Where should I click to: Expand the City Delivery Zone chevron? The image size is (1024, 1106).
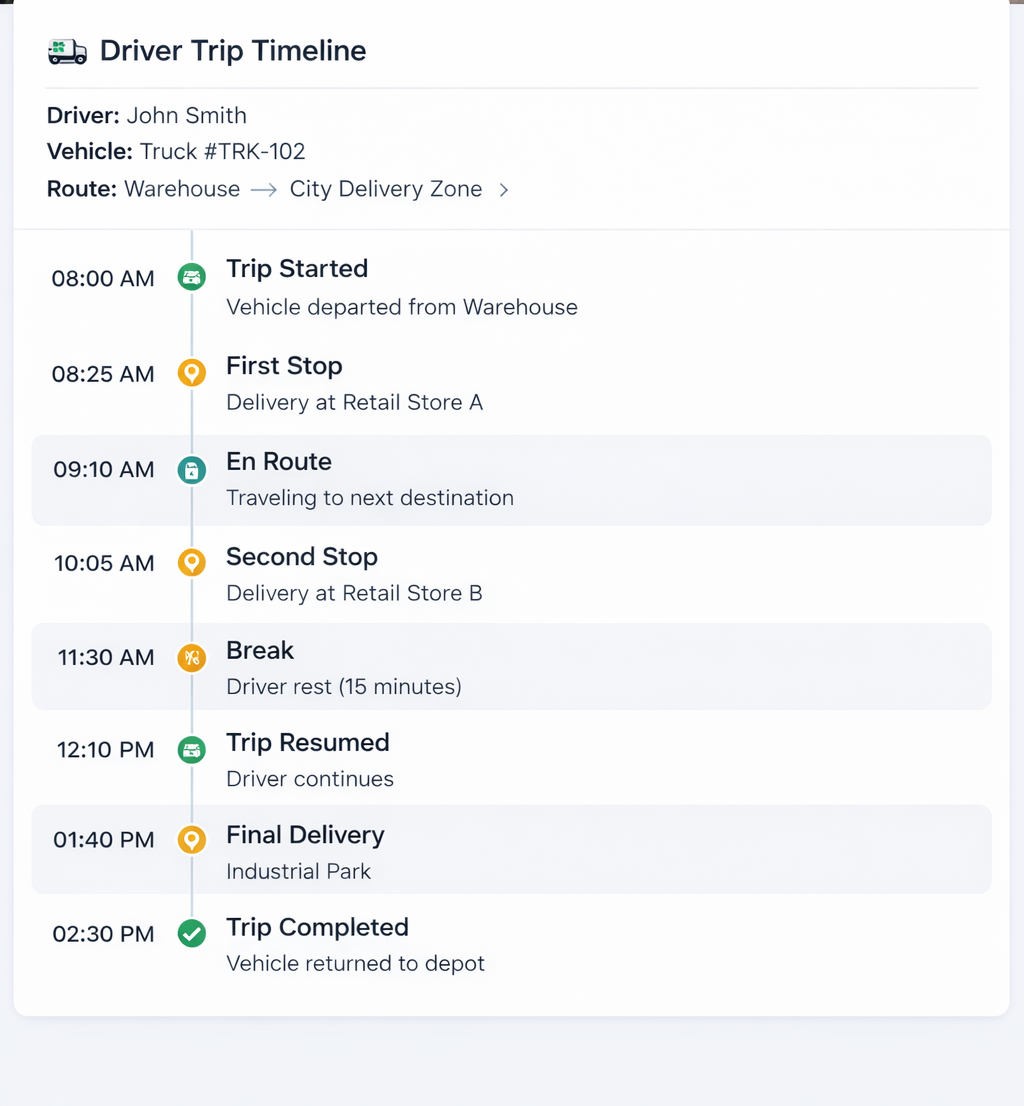[x=503, y=189]
